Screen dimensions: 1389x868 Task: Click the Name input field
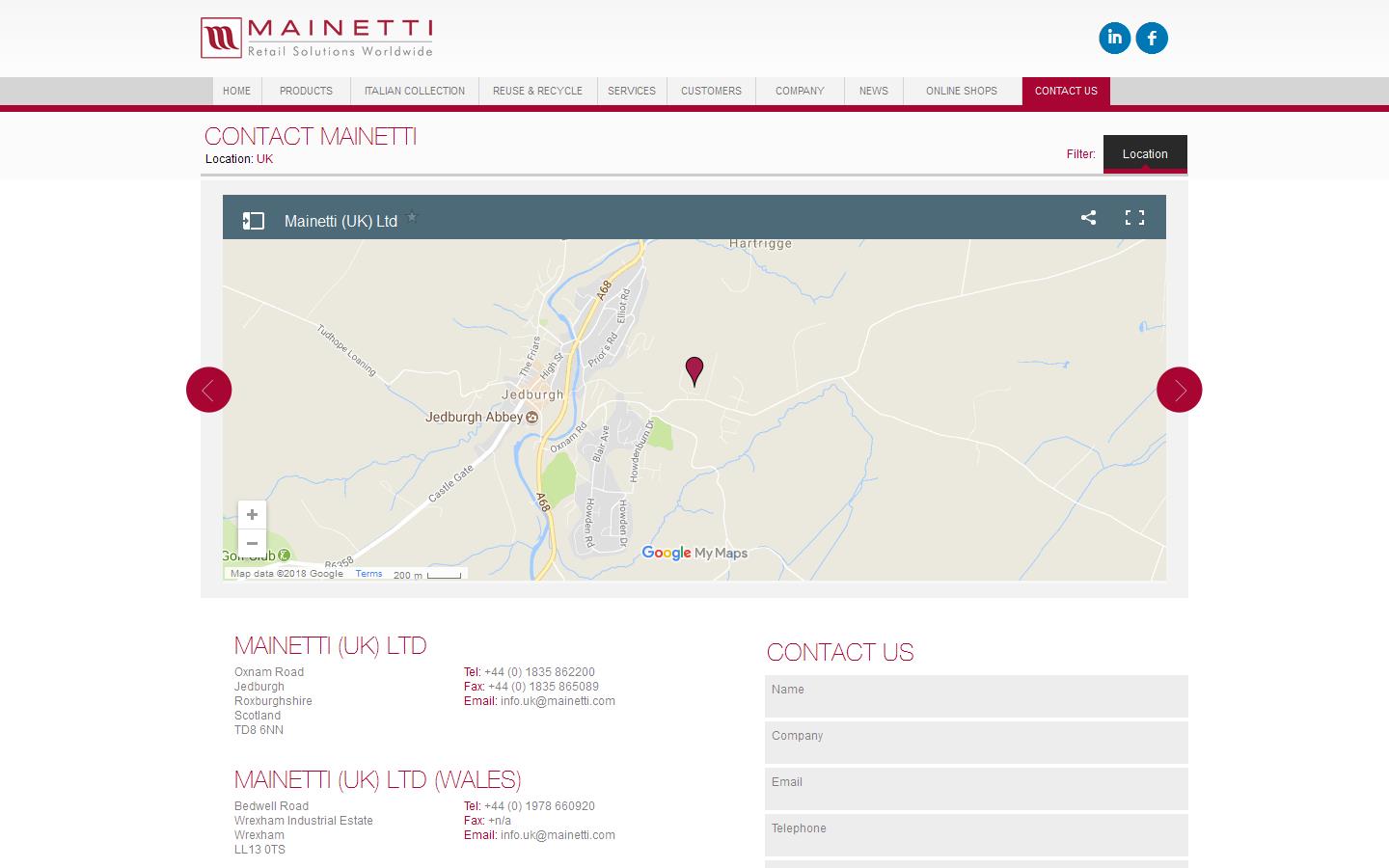[976, 696]
